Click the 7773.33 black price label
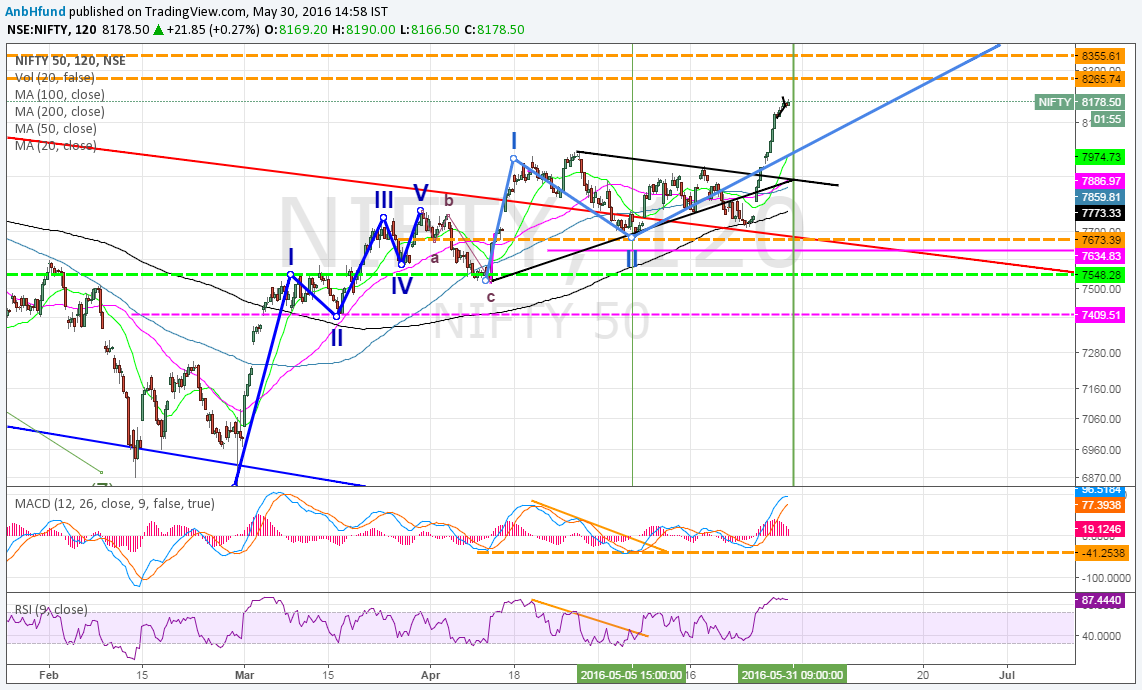Viewport: 1142px width, 690px height. pyautogui.click(x=1100, y=213)
